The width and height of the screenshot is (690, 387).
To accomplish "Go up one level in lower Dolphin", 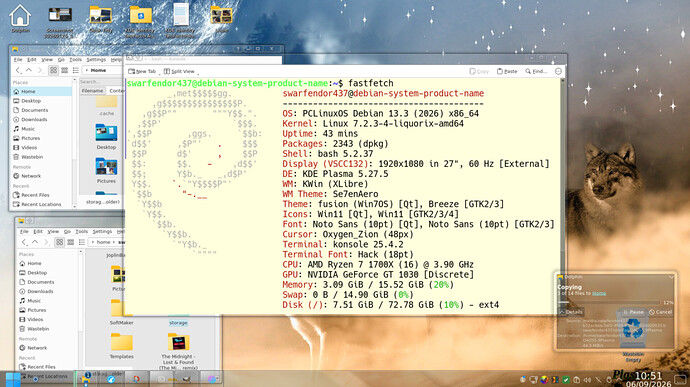I will click(x=35, y=242).
